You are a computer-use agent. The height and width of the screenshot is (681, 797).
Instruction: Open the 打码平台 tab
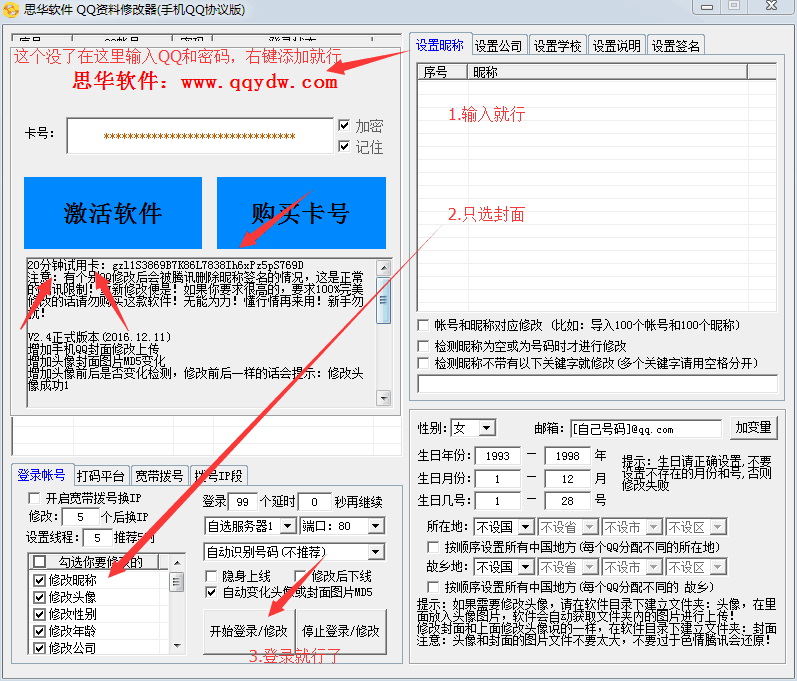pyautogui.click(x=101, y=476)
